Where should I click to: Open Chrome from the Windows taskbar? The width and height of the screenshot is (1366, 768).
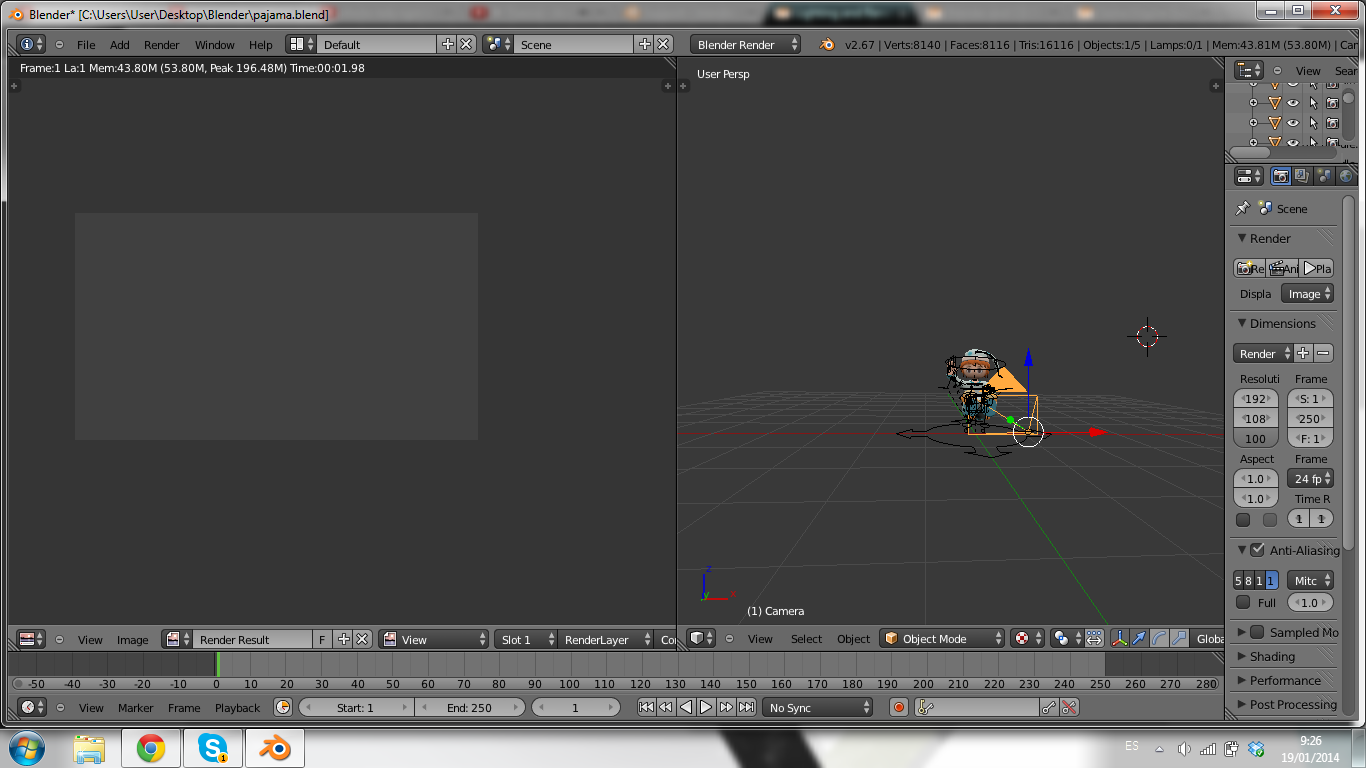click(x=151, y=748)
